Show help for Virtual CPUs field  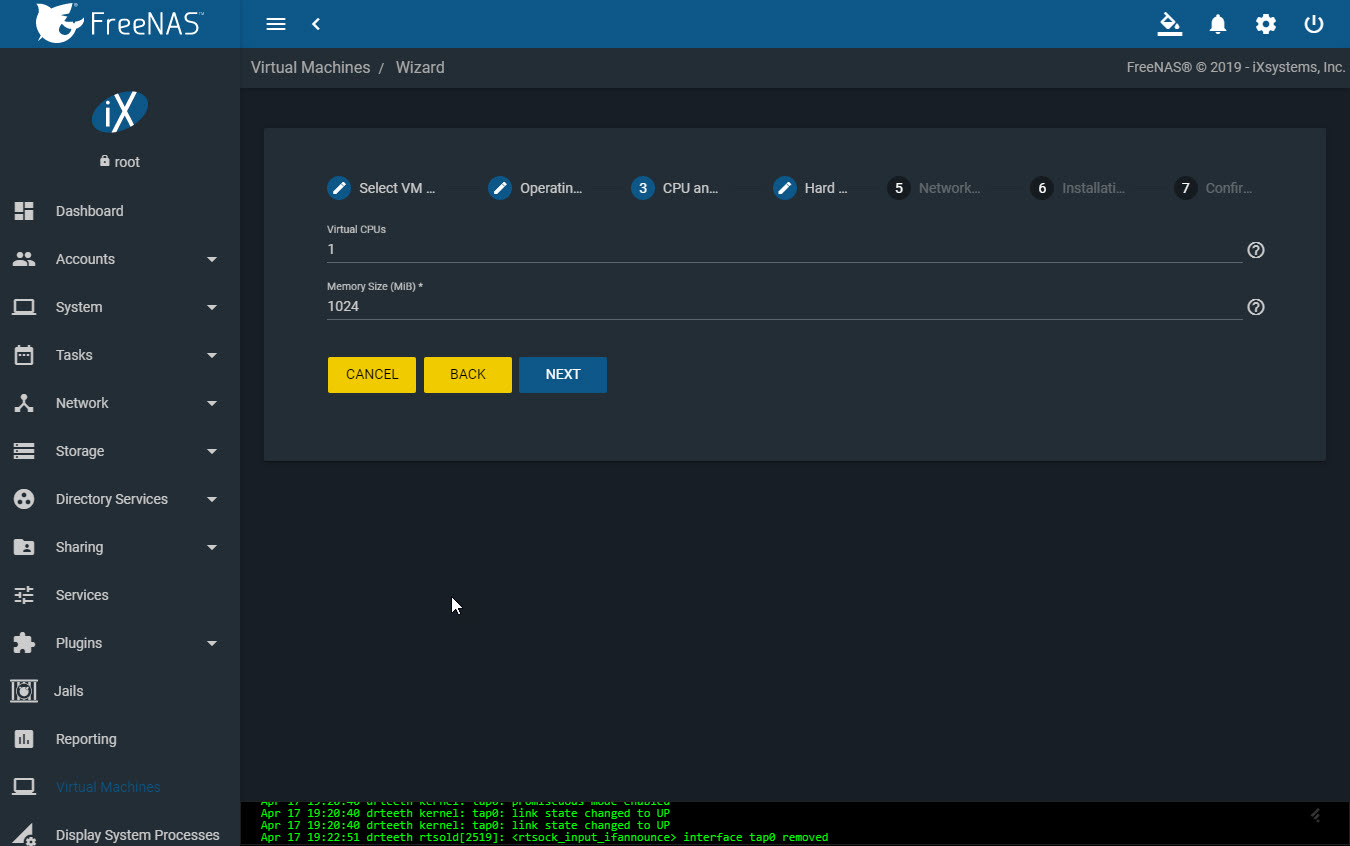[1256, 250]
